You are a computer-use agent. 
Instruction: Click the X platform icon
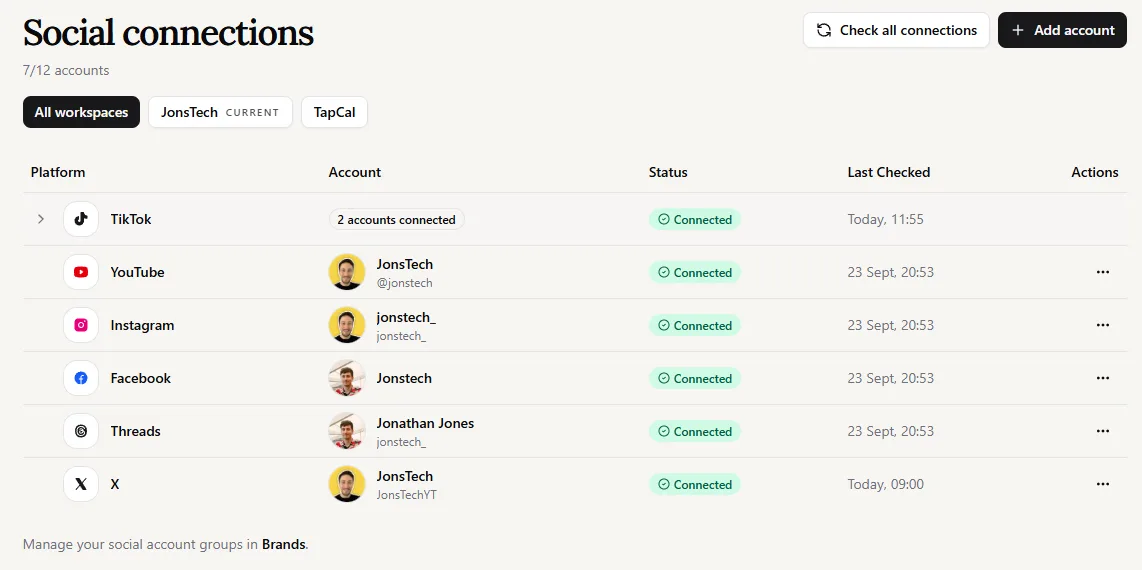[81, 484]
